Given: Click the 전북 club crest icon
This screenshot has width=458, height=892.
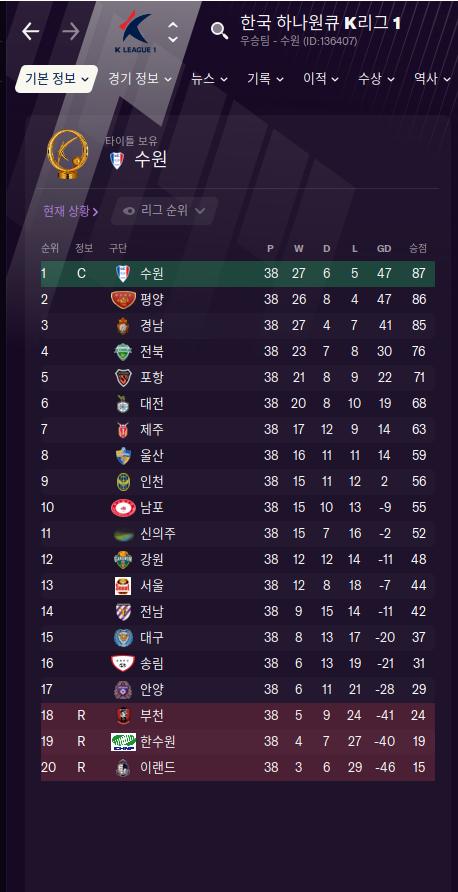Looking at the screenshot, I should 123,352.
